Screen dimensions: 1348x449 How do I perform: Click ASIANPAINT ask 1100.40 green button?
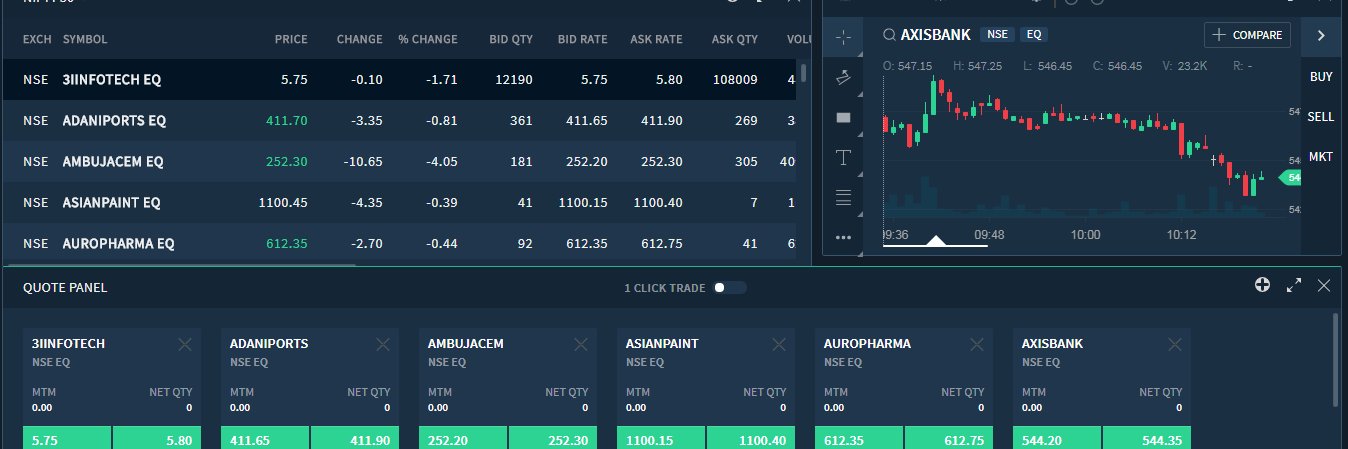(751, 438)
